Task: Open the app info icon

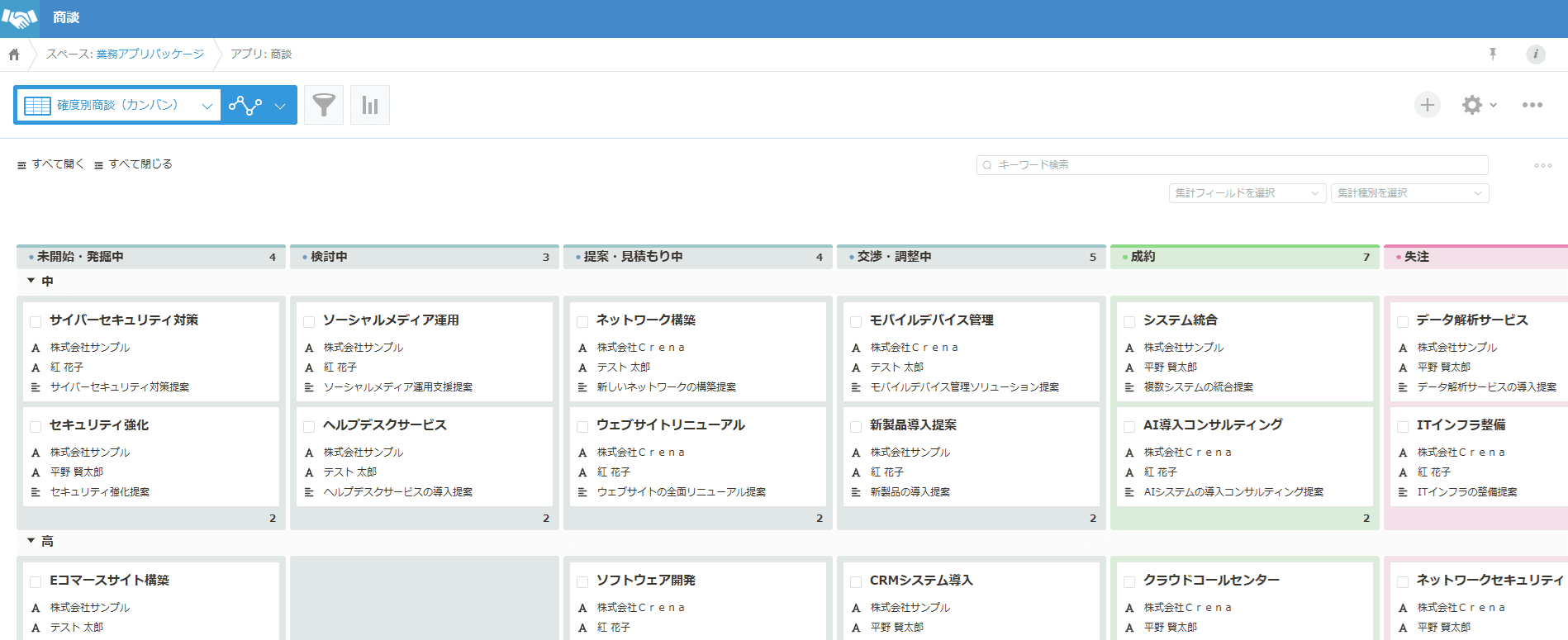Action: (1536, 55)
